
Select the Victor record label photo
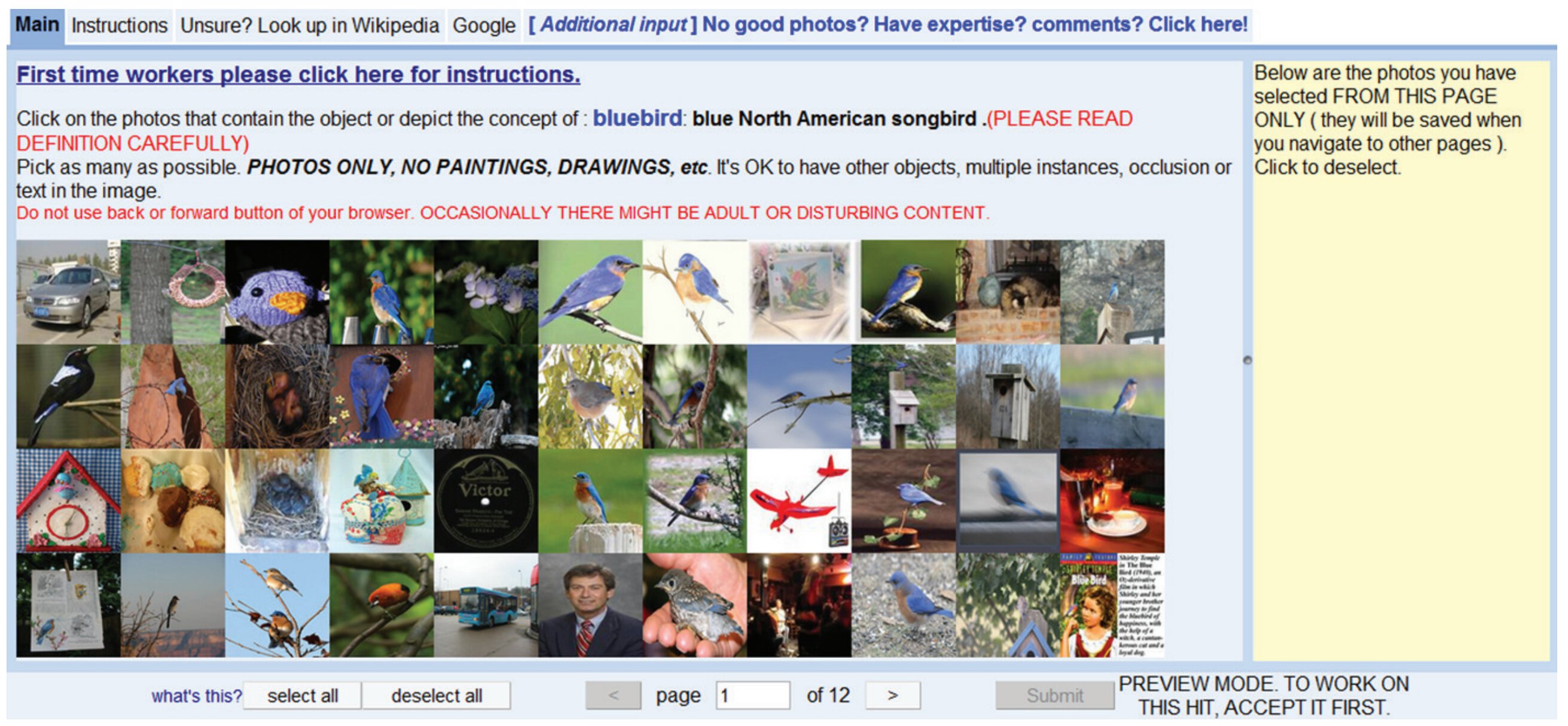coord(486,501)
